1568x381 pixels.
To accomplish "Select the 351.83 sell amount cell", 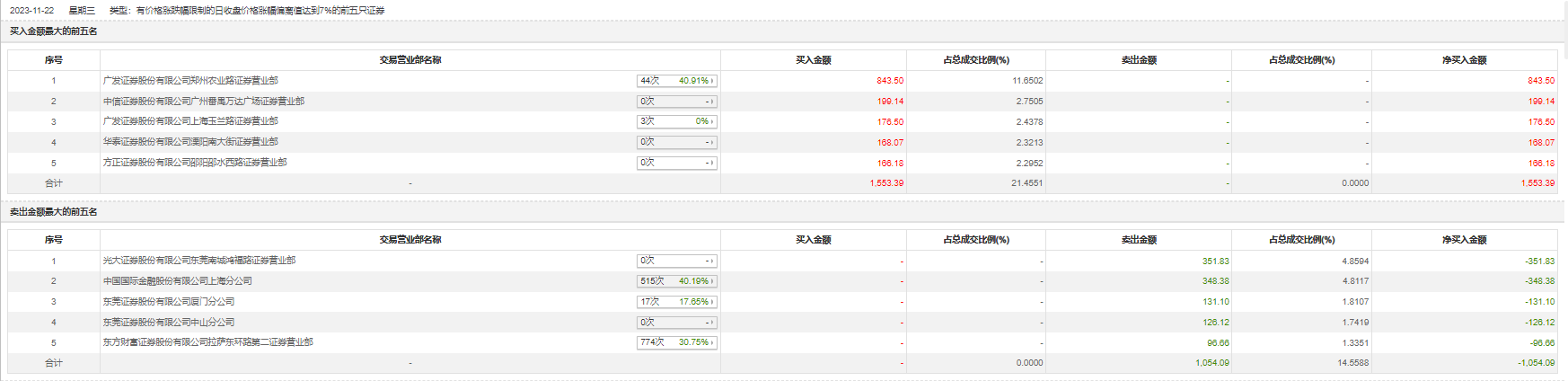I will click(1216, 261).
